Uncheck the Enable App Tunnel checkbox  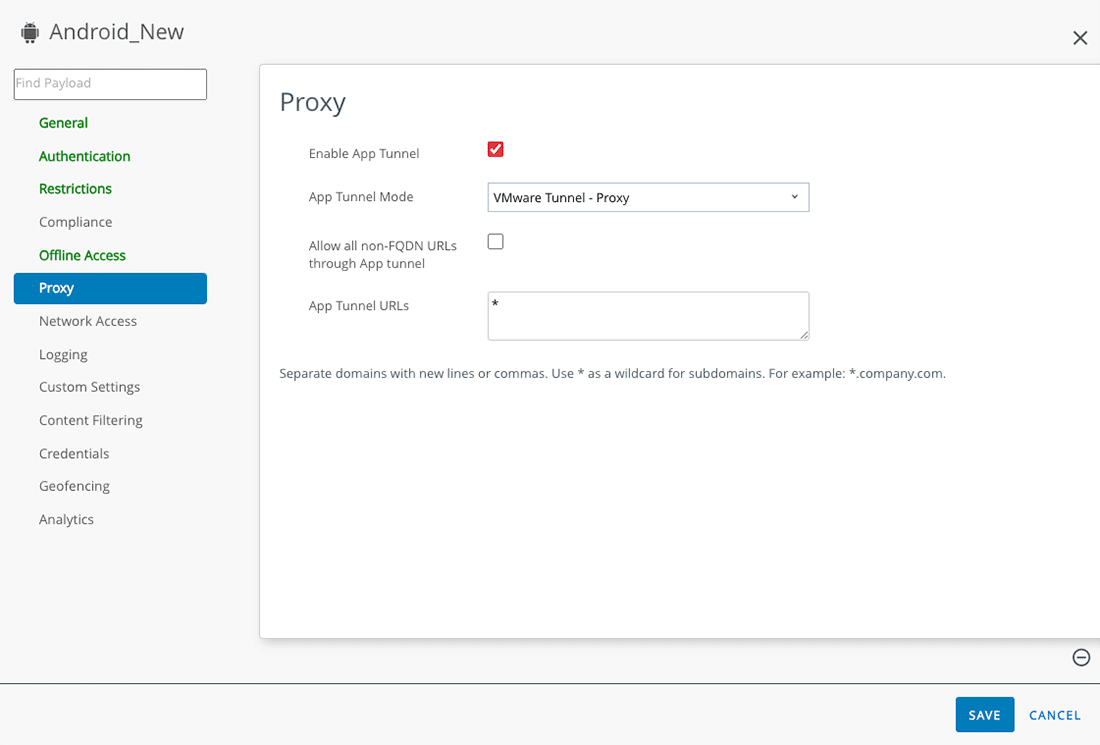(495, 148)
